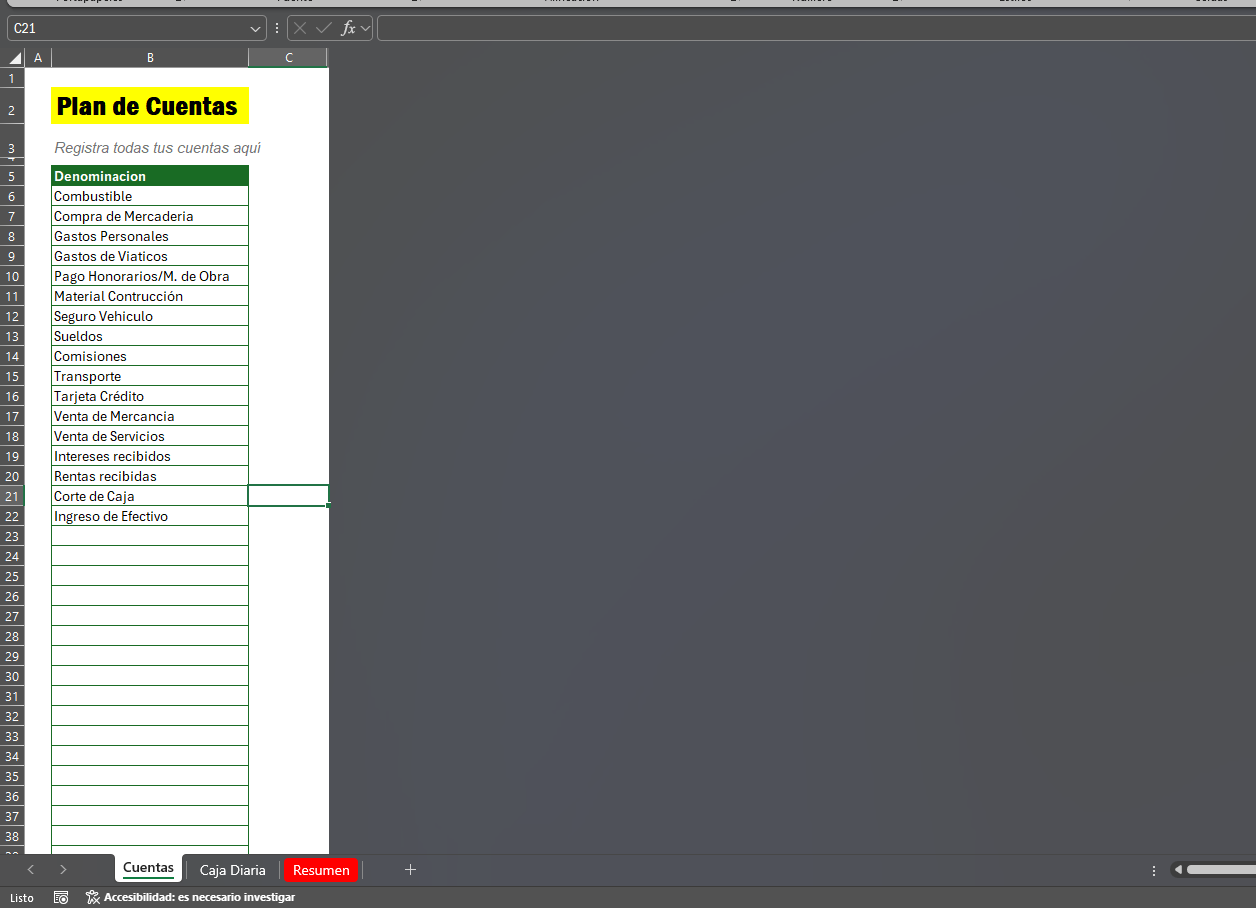This screenshot has width=1256, height=908.
Task: Click the Enter checkmark icon in formula bar
Action: point(323,28)
